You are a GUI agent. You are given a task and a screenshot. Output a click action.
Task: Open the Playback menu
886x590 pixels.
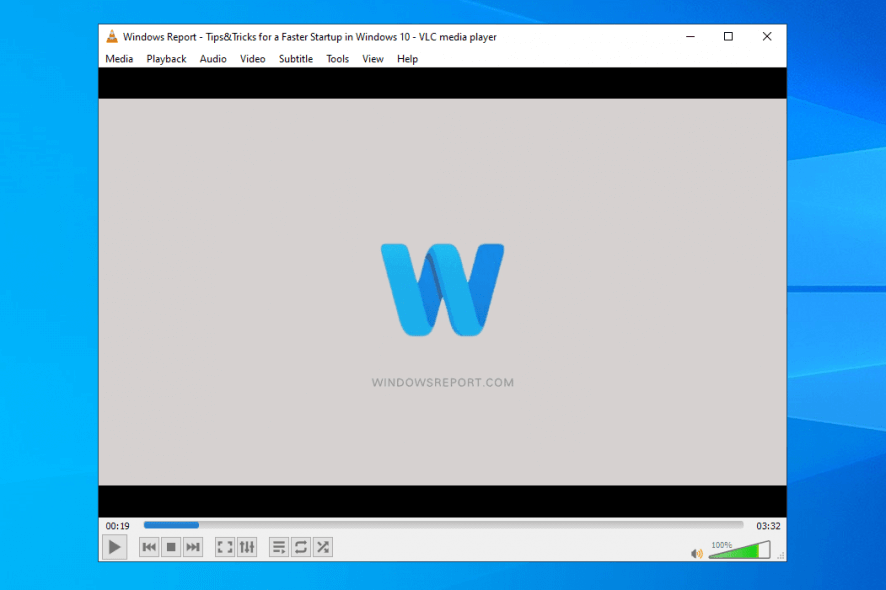click(166, 59)
